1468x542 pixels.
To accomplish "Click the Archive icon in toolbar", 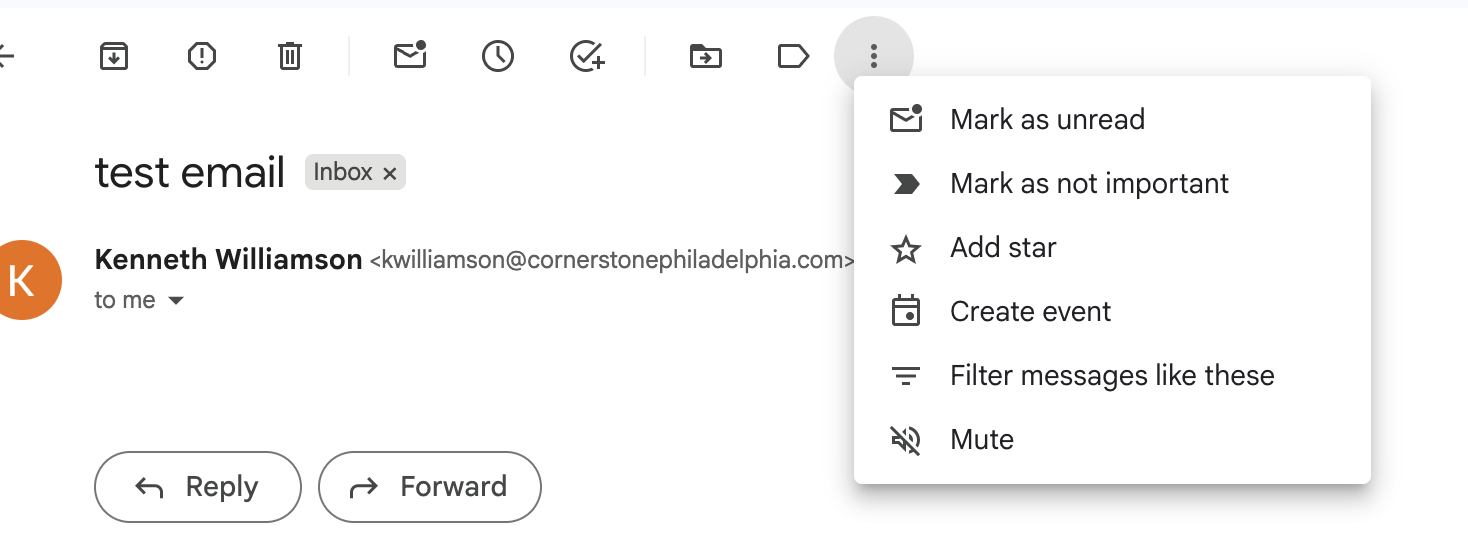I will click(x=114, y=57).
